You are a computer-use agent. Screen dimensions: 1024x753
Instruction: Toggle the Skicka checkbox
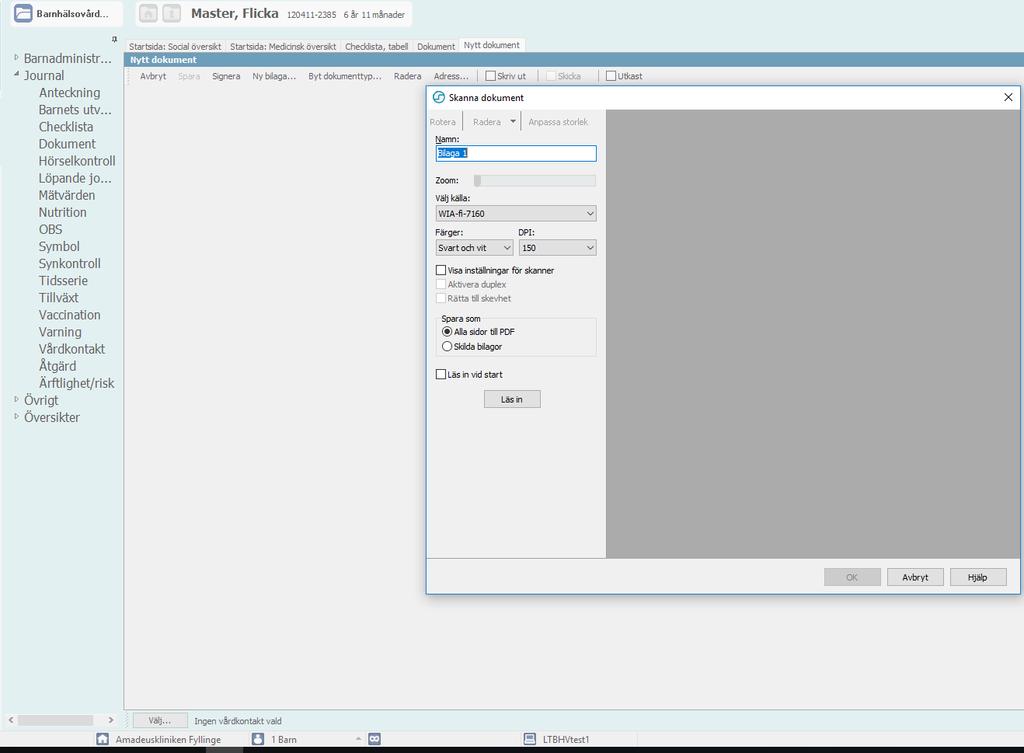(551, 76)
